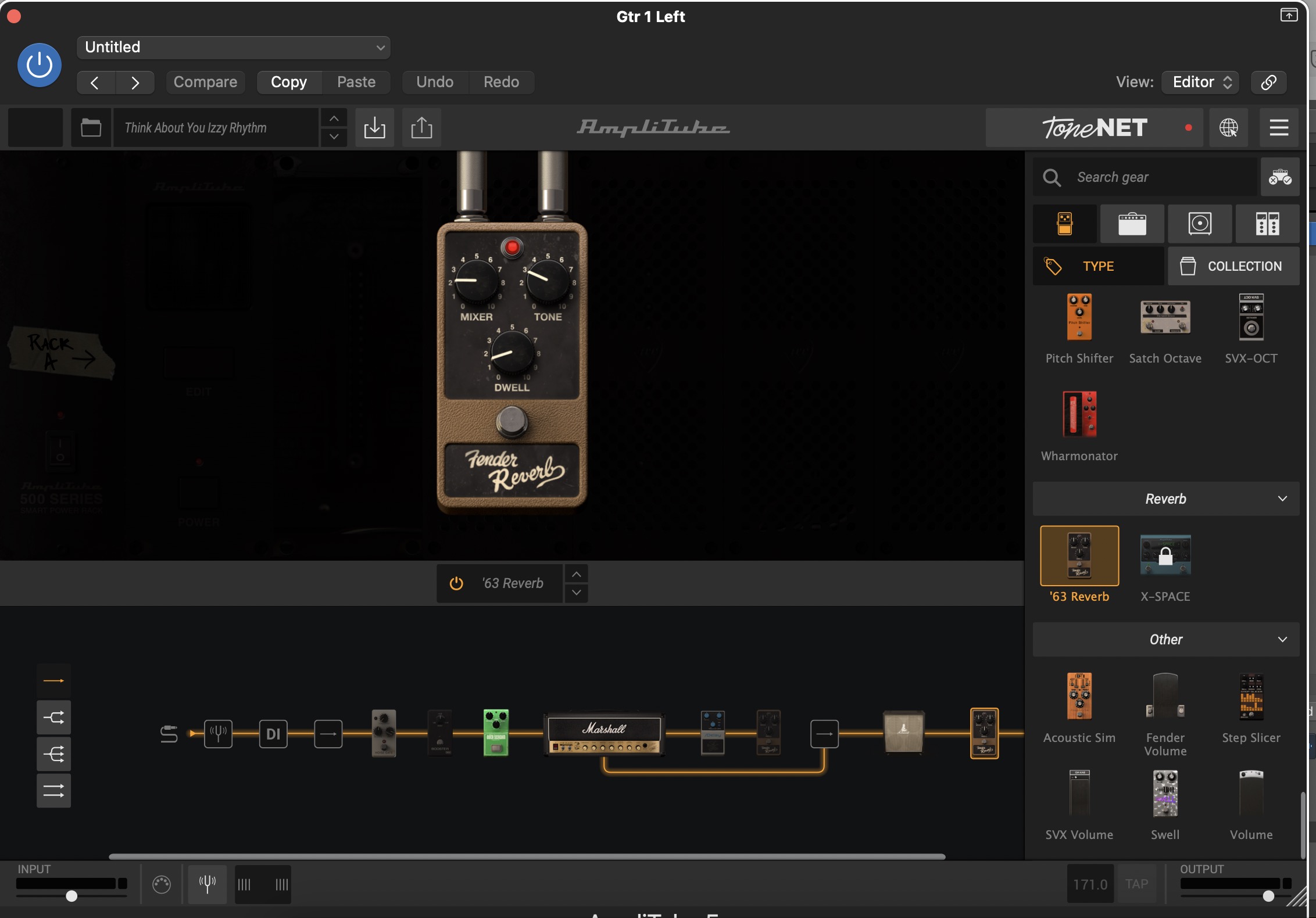The width and height of the screenshot is (1316, 918).
Task: Select the green overdrive pedal in chain
Action: pyautogui.click(x=496, y=732)
